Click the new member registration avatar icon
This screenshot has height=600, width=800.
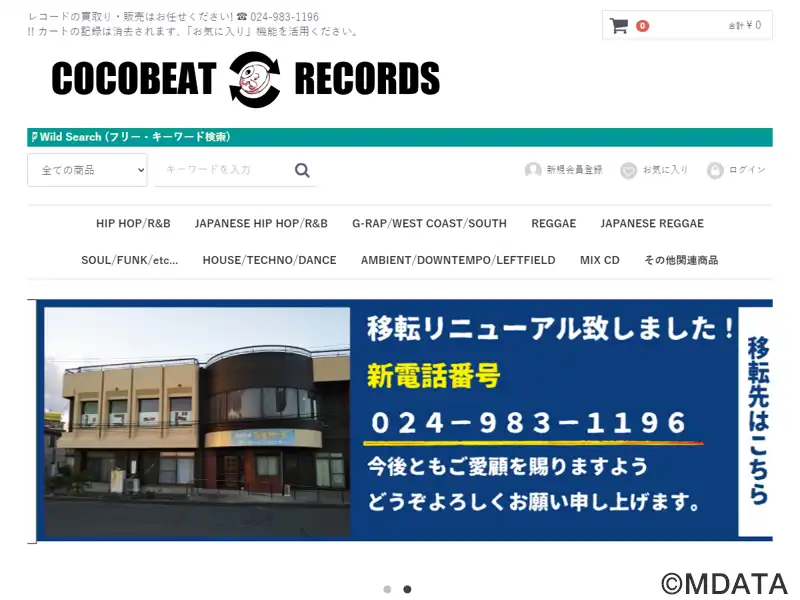[x=533, y=170]
